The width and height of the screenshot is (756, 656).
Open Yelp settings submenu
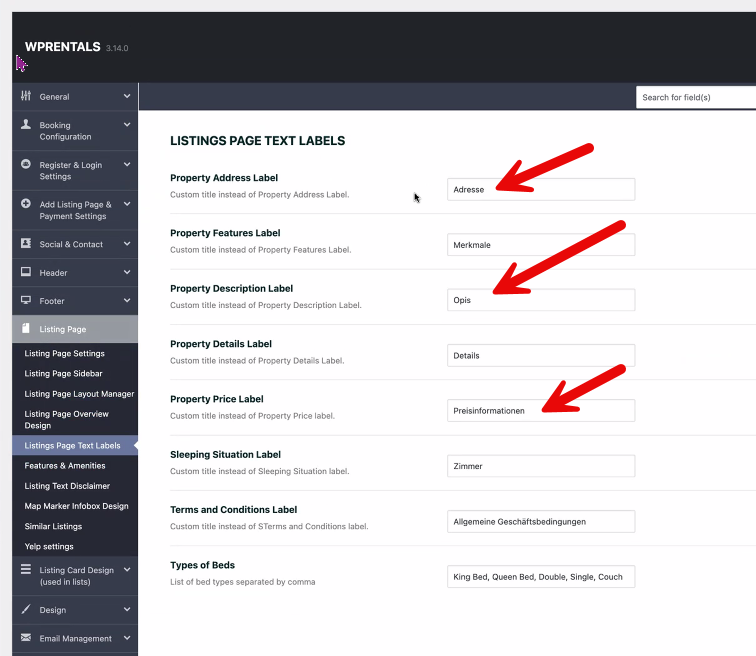click(49, 547)
